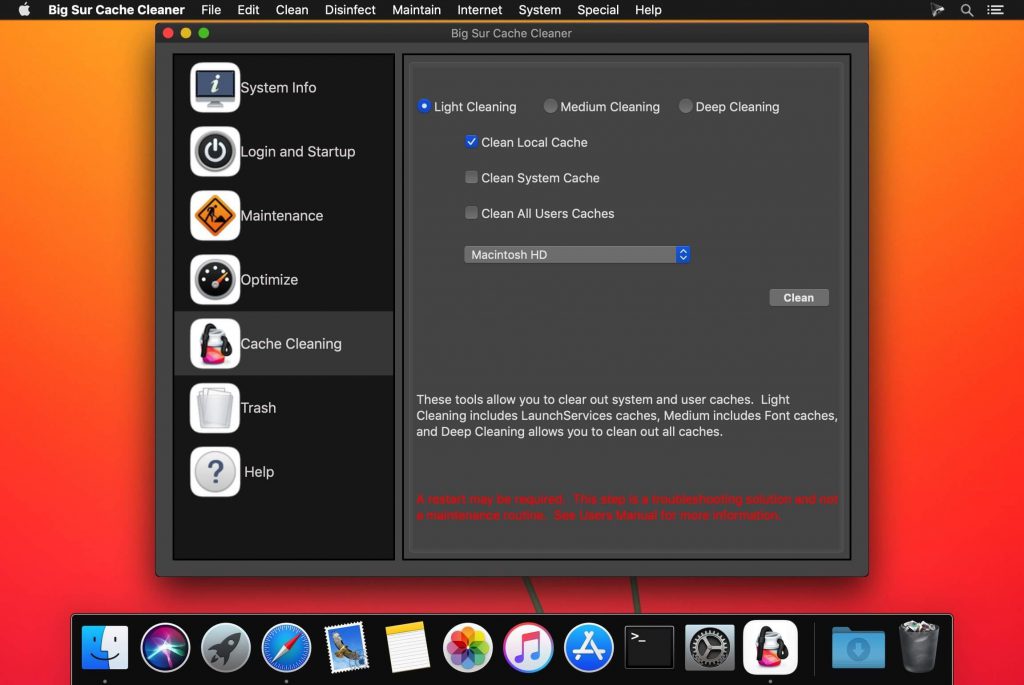Click the Optimize gauge icon

click(215, 280)
